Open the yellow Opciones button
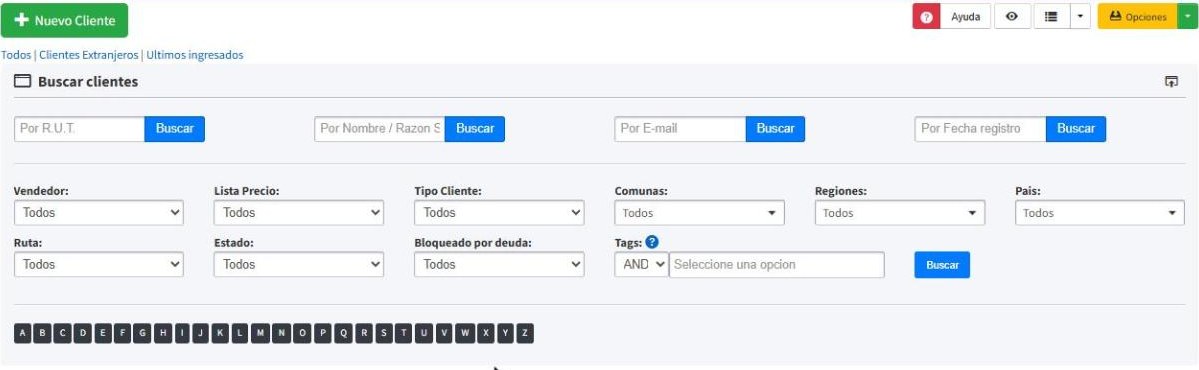The image size is (1199, 370). point(1137,17)
